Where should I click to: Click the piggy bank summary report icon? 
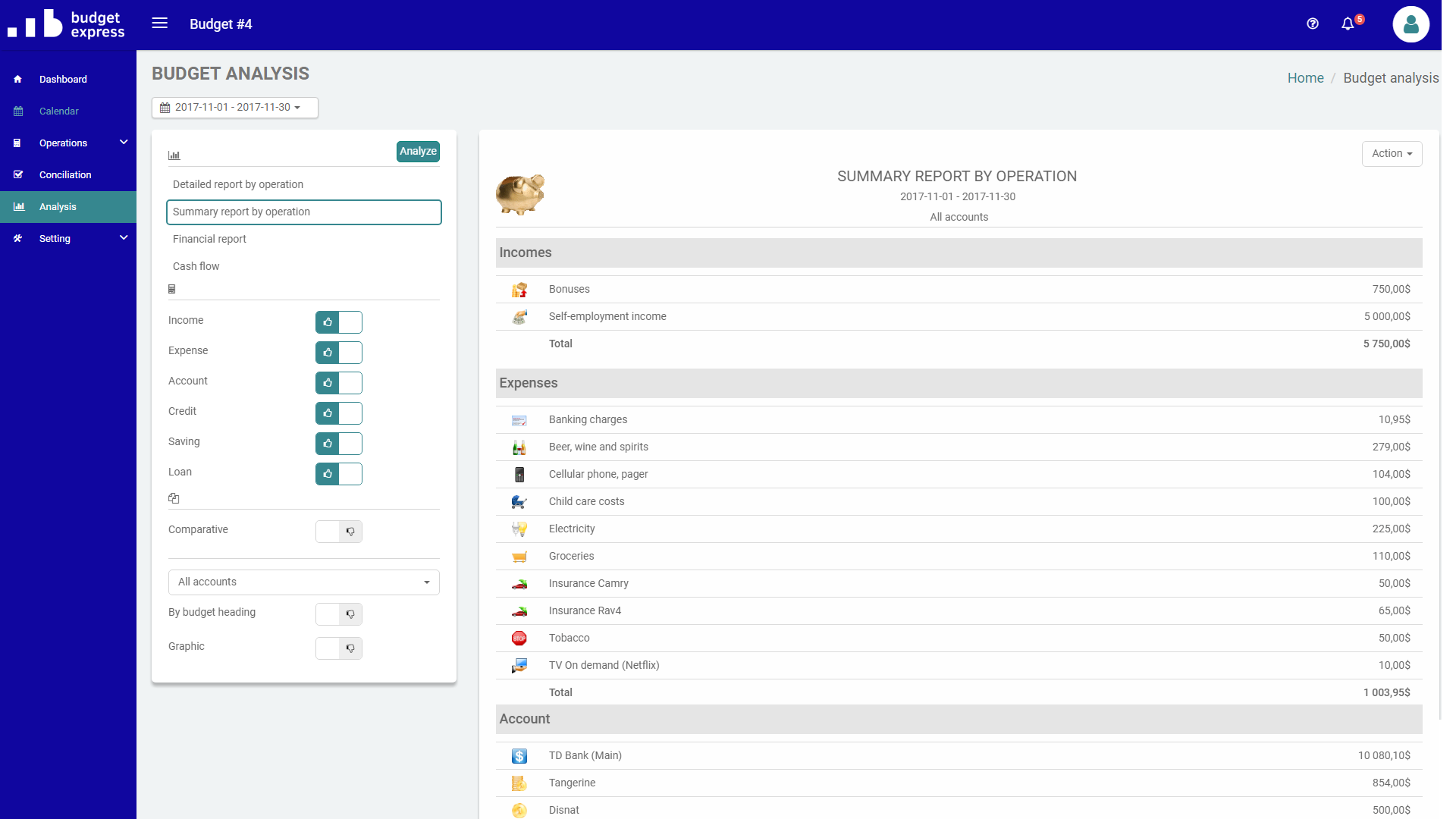[x=521, y=194]
